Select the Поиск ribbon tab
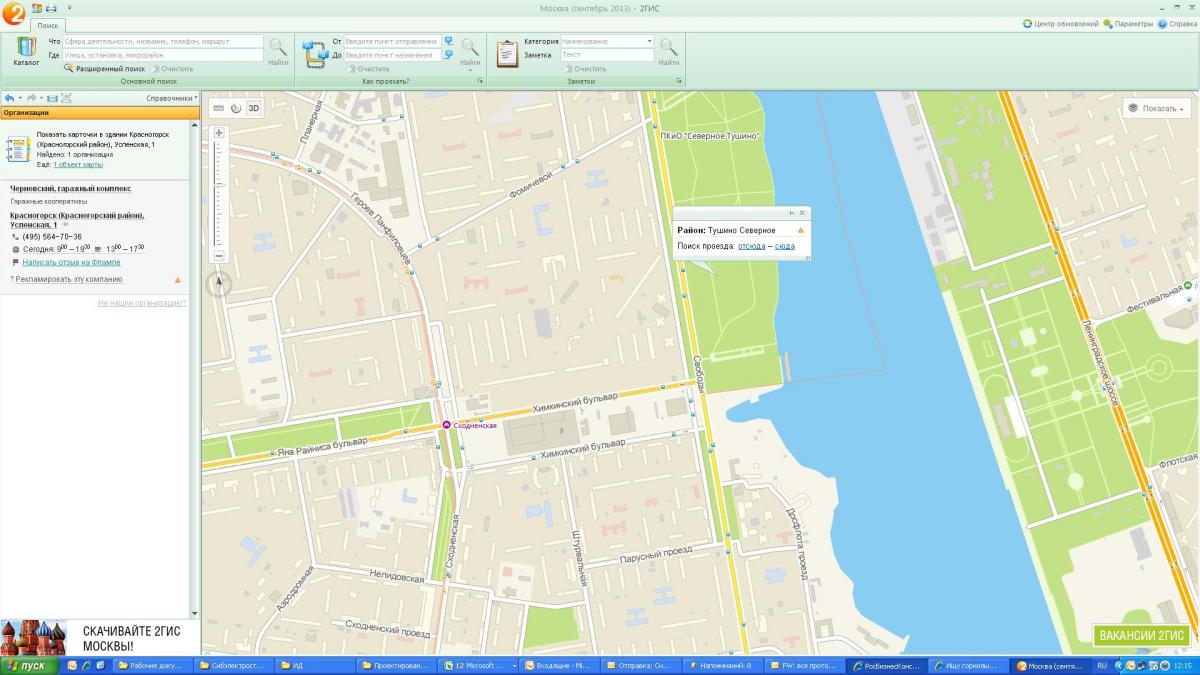This screenshot has height=675, width=1200. coord(47,24)
